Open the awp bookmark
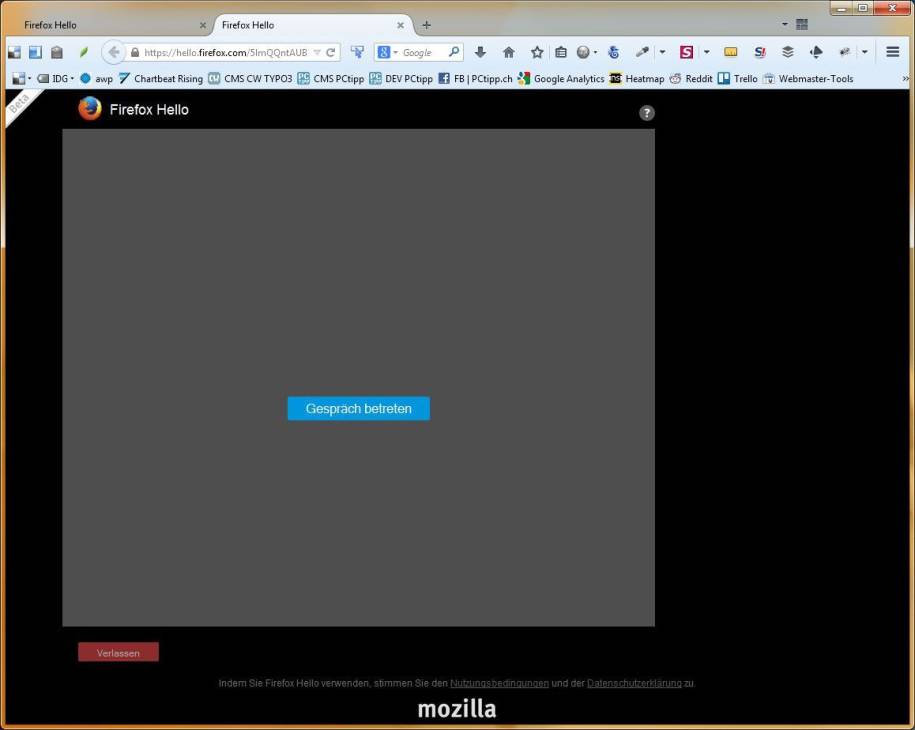Viewport: 915px width, 730px height. (96, 79)
